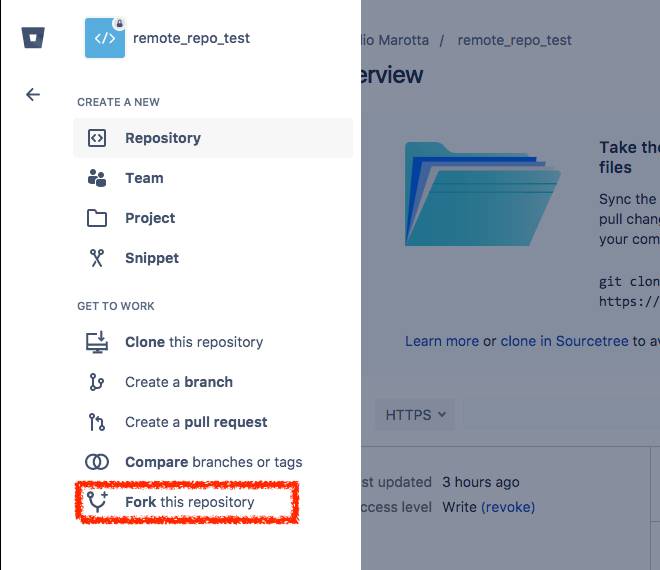Viewport: 660px width, 570px height.
Task: Click the Project folder icon
Action: 97,218
